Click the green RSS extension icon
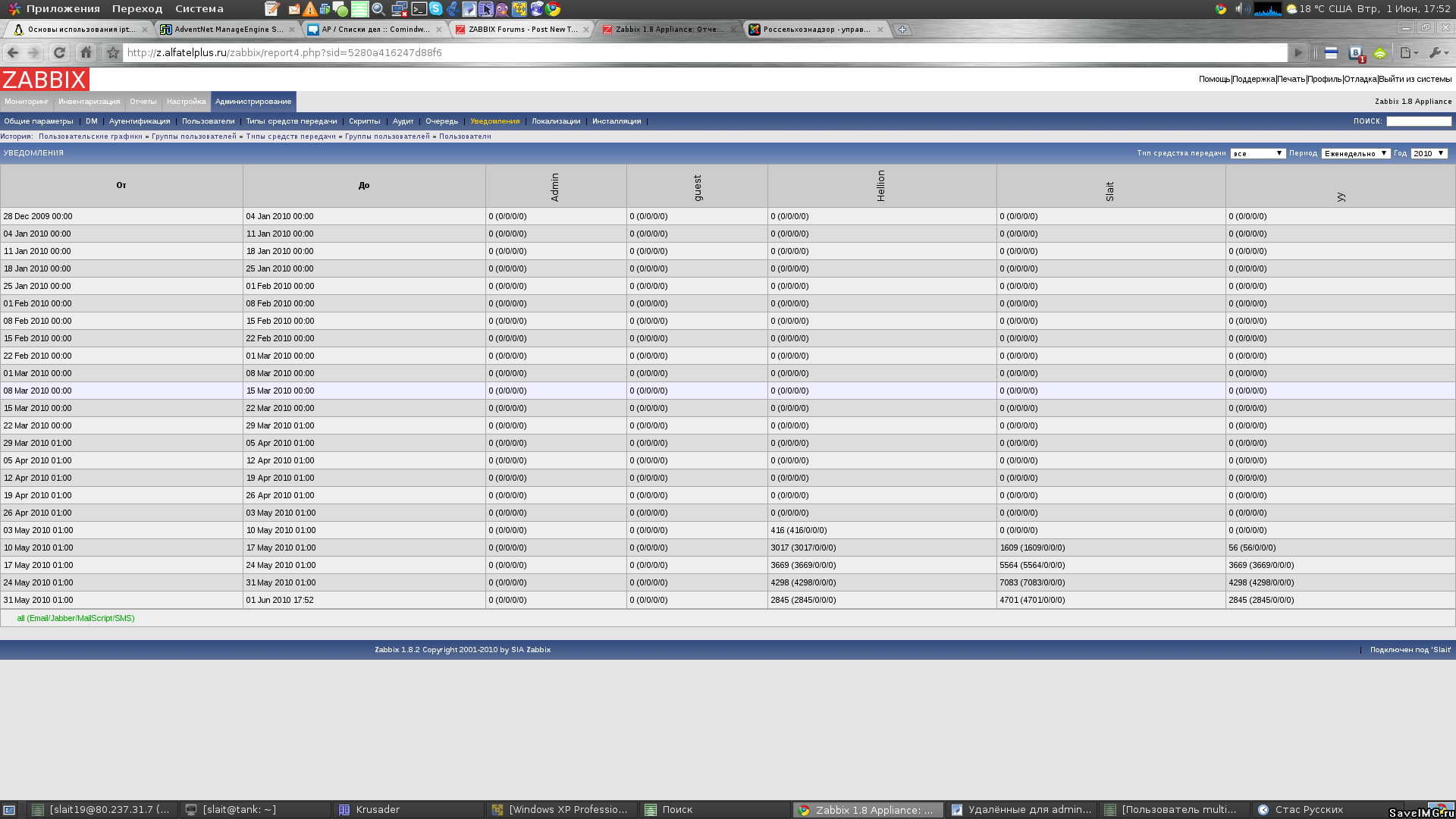The image size is (1456, 819). [x=1380, y=52]
